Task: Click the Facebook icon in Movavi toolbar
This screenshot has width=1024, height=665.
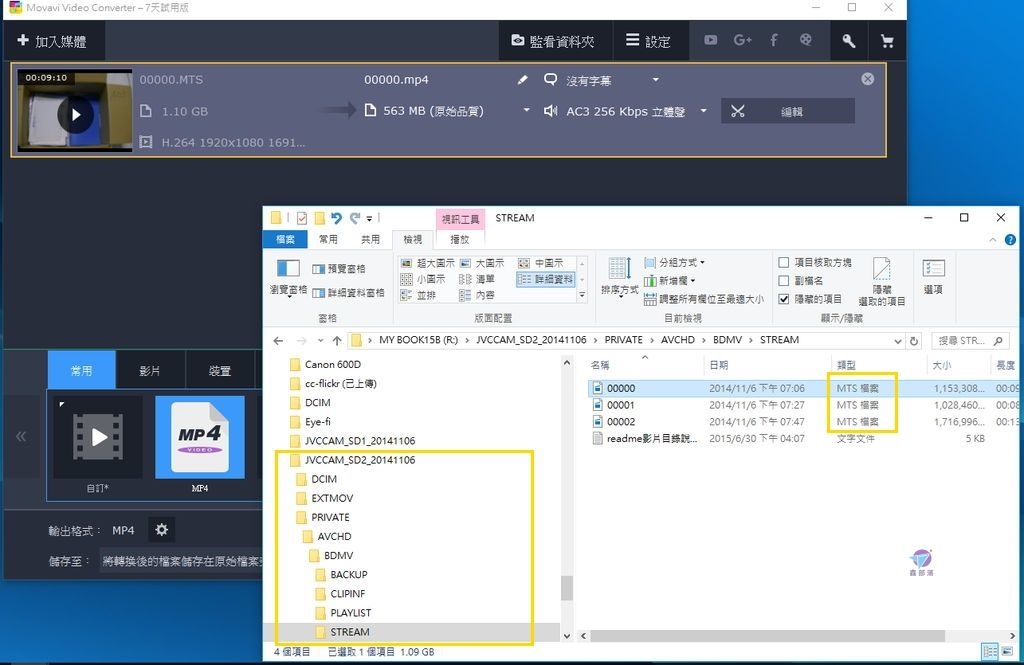Action: point(774,41)
